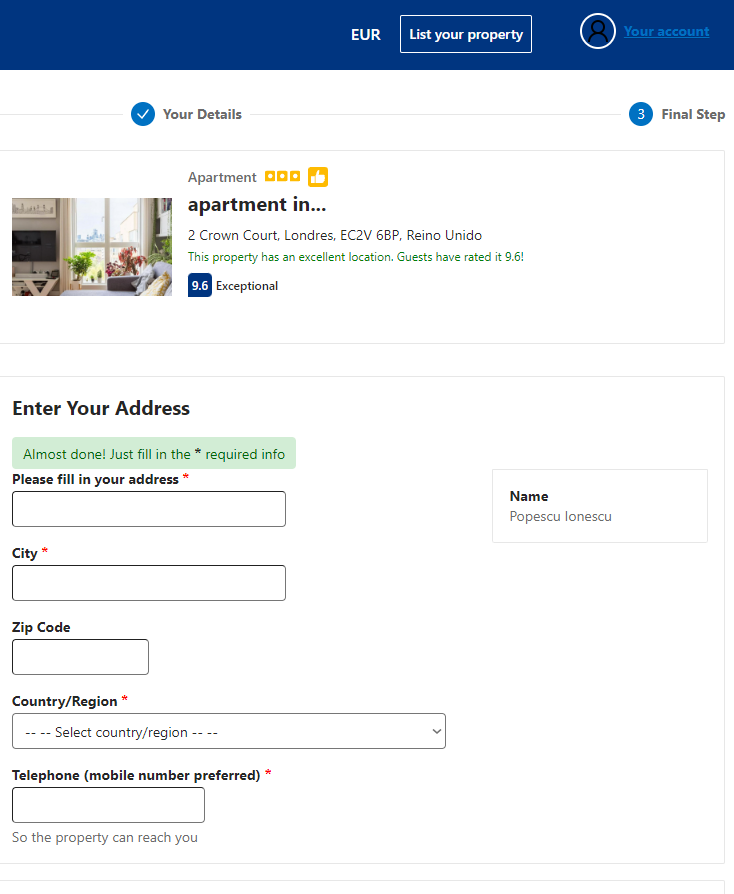Click the Telephone number field
Image resolution: width=734 pixels, height=894 pixels.
tap(108, 805)
